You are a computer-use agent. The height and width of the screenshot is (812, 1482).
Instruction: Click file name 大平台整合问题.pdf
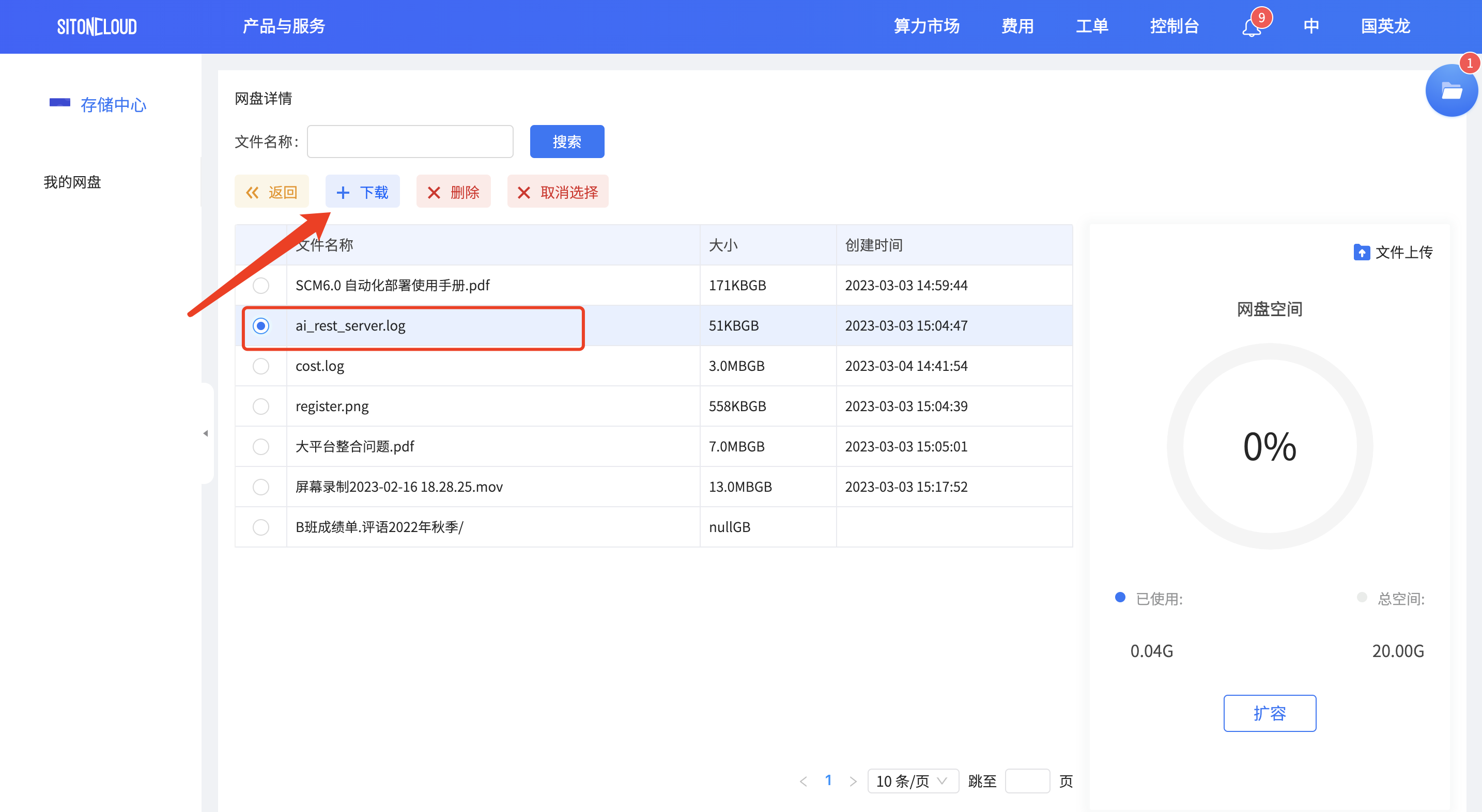pyautogui.click(x=354, y=446)
